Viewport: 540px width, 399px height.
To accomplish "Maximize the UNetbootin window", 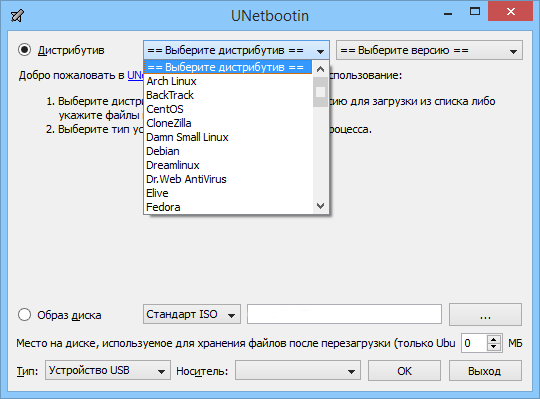I will [475, 12].
